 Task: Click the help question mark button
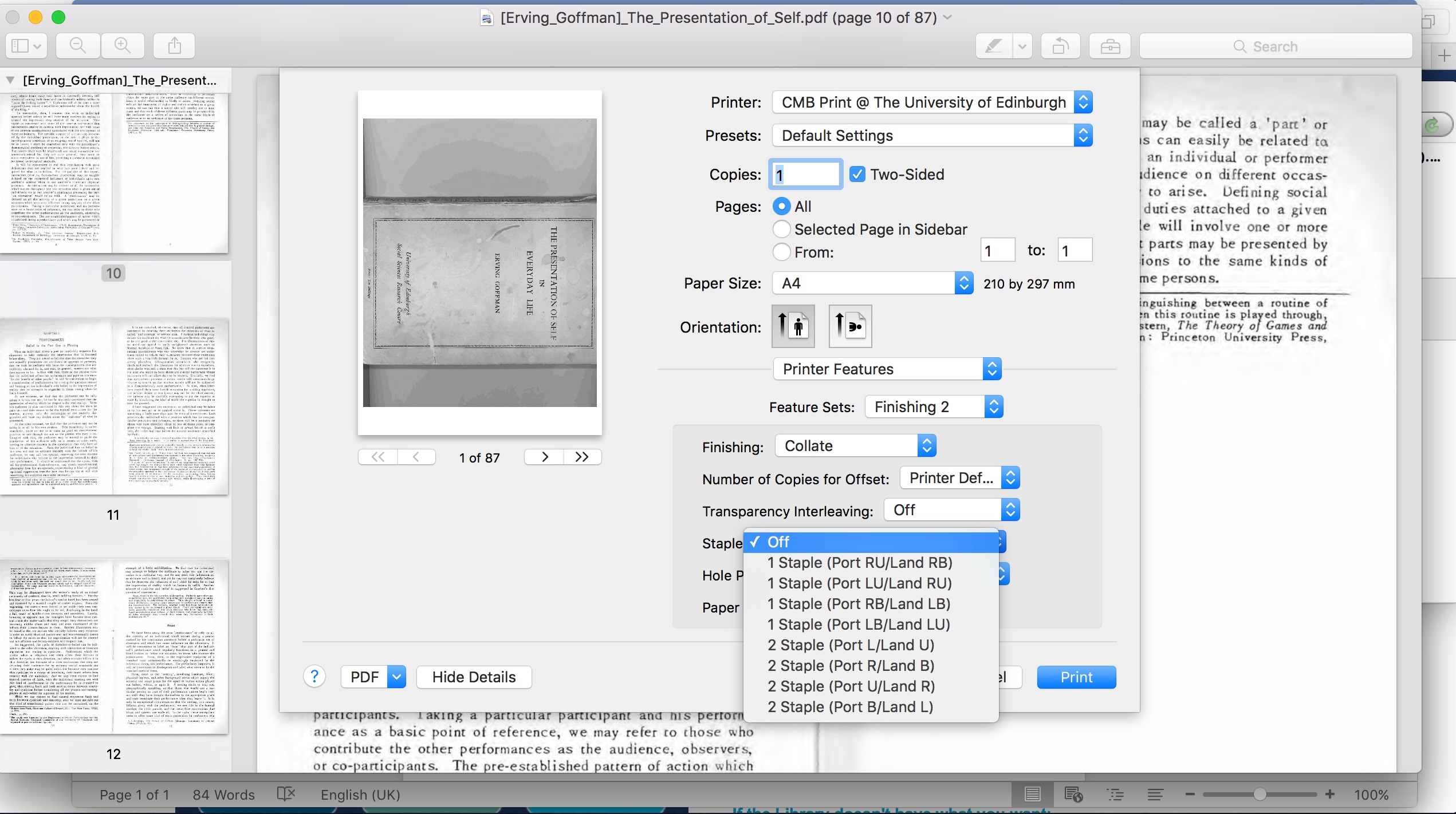(314, 677)
